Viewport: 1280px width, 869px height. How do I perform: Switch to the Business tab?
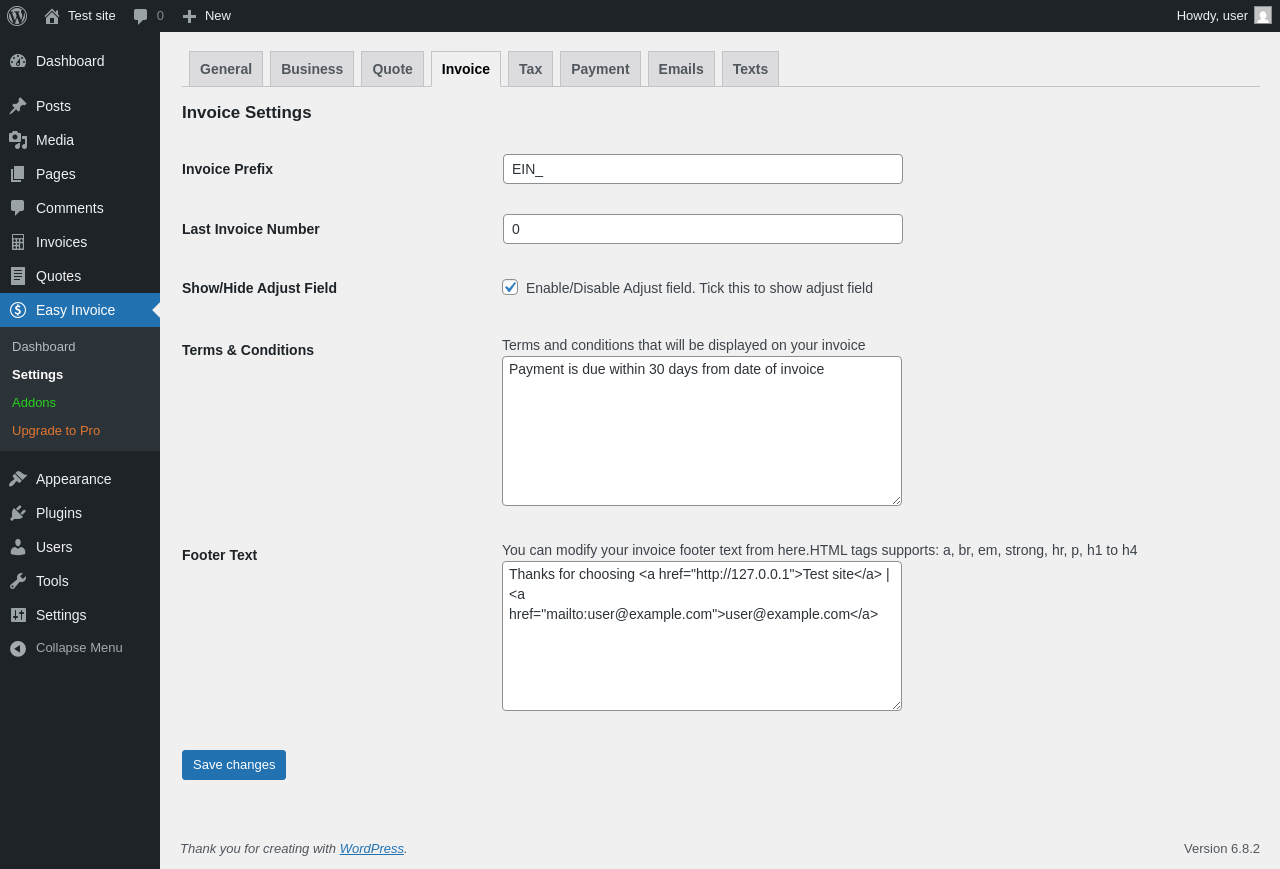[x=312, y=69]
